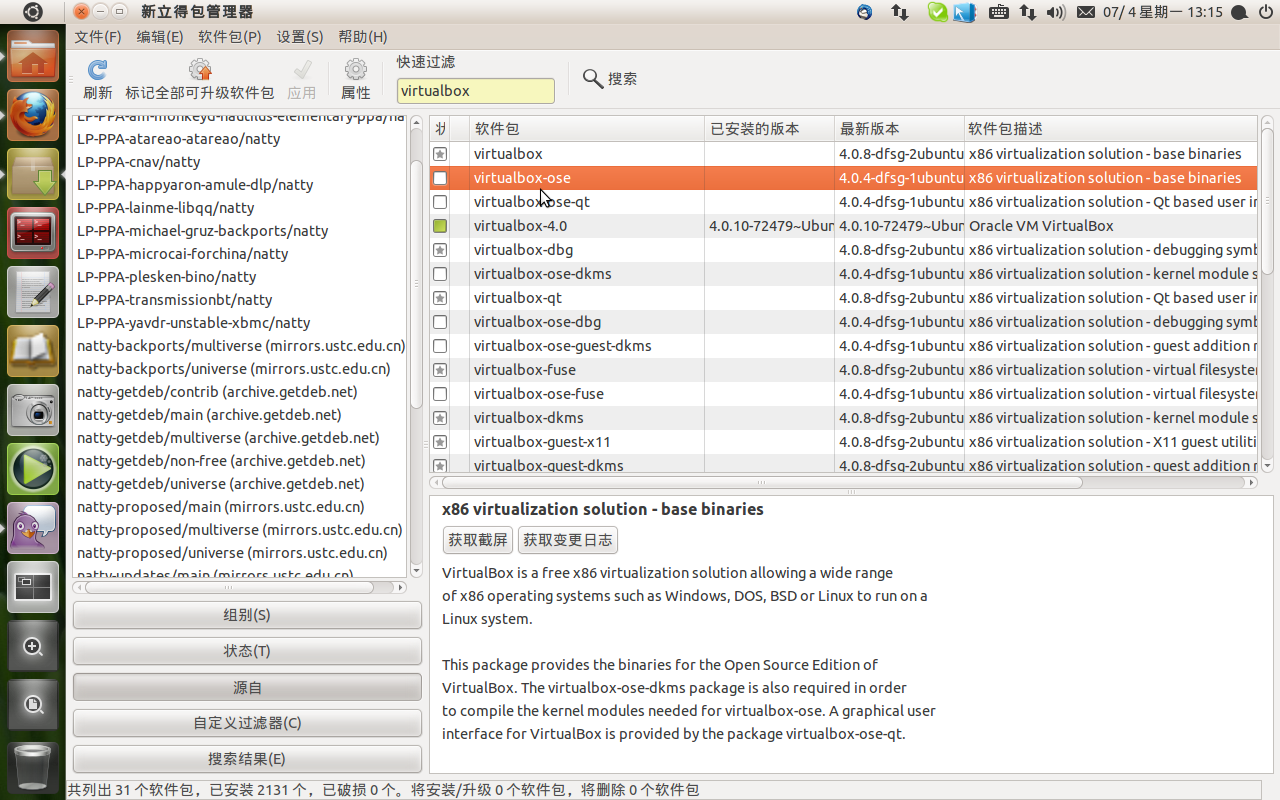1280x800 pixels.
Task: Open Home folder from launcher
Action: pyautogui.click(x=33, y=56)
